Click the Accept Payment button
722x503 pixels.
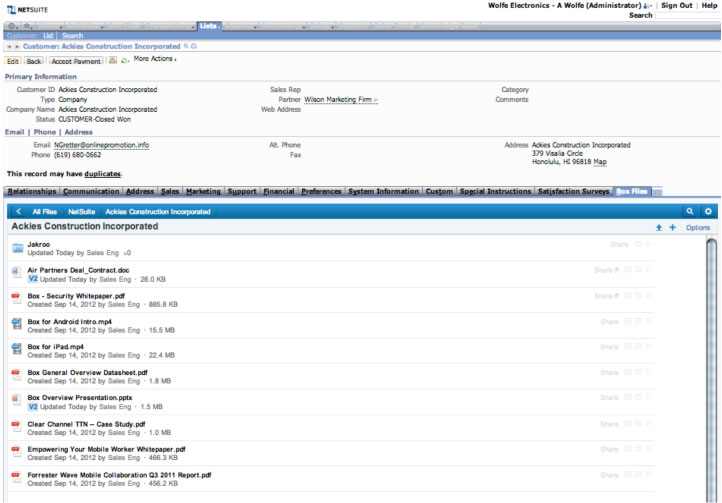76,61
